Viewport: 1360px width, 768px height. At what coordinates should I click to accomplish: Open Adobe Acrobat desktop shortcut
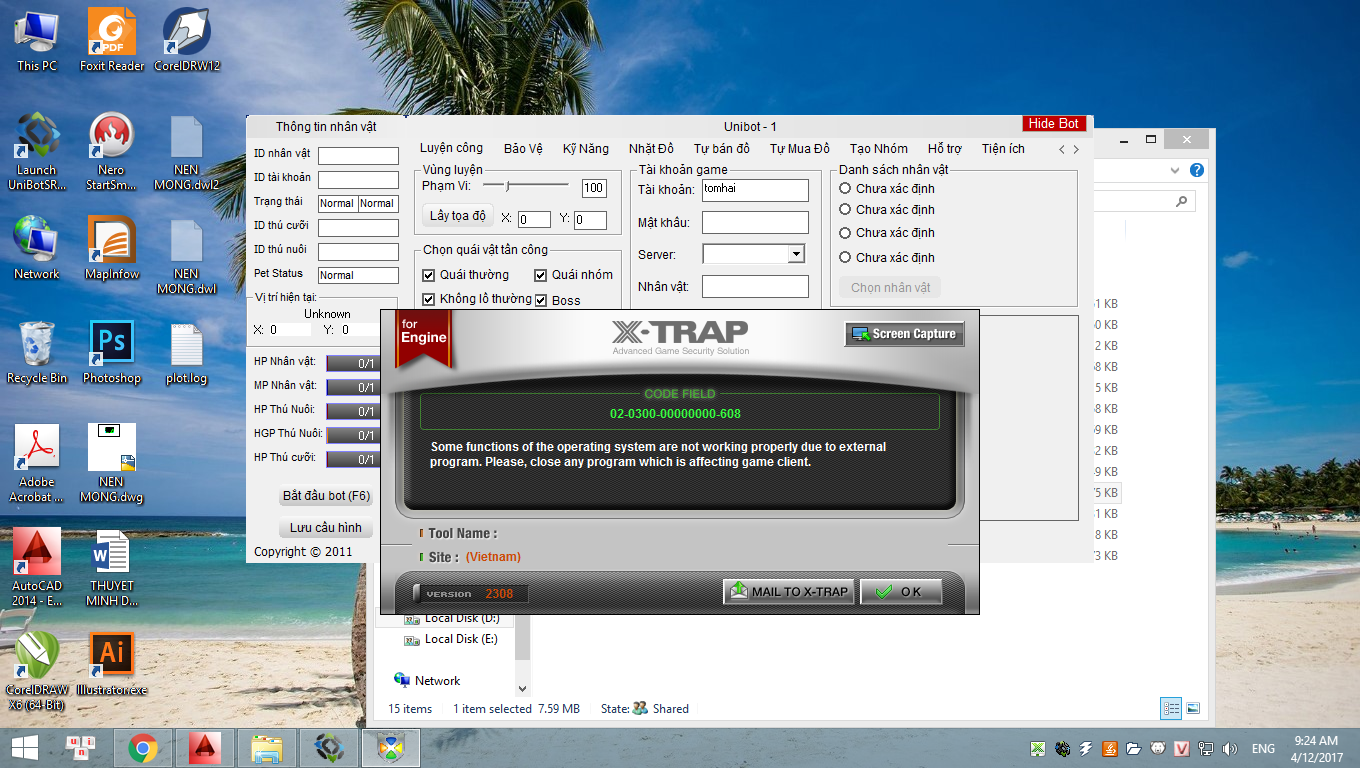37,463
